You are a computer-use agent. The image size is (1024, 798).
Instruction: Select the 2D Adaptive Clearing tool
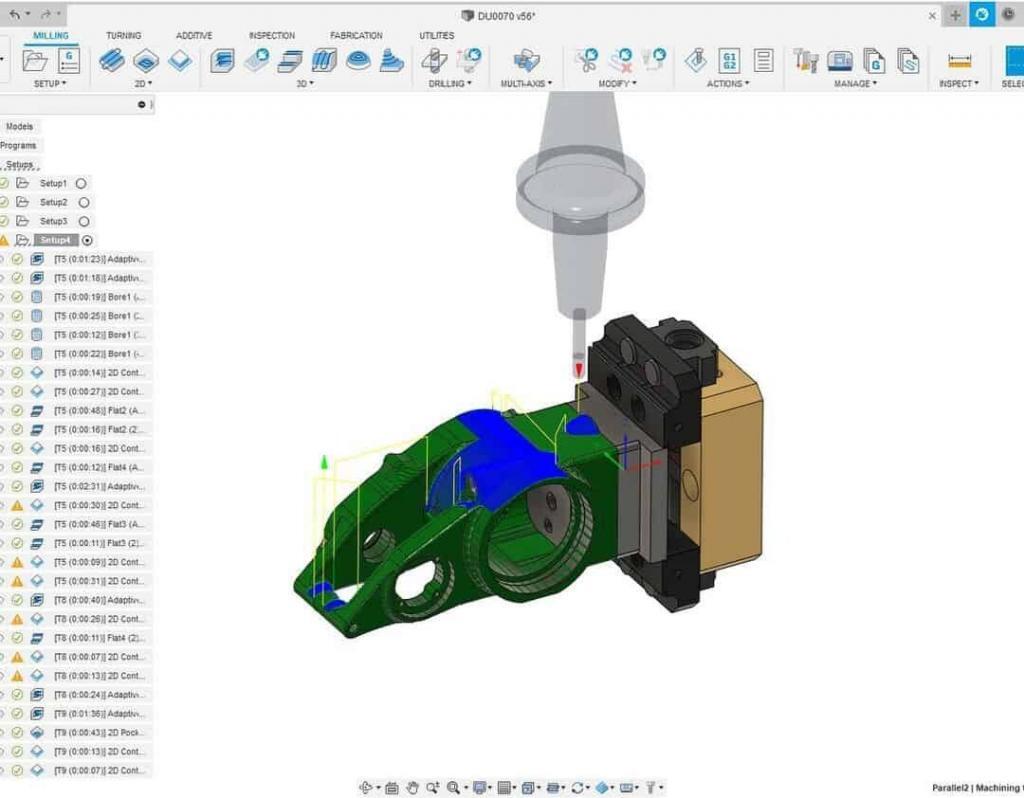112,61
